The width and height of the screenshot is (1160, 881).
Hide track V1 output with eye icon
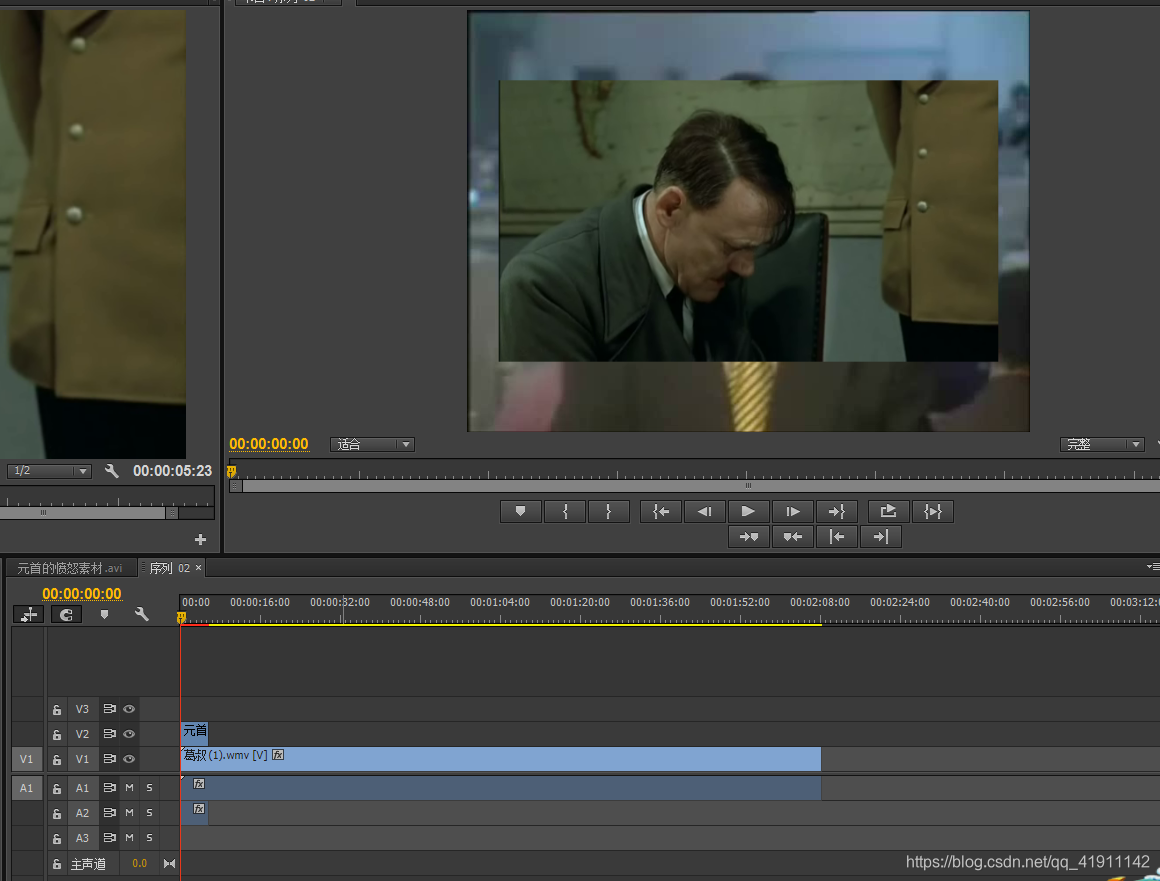point(129,759)
